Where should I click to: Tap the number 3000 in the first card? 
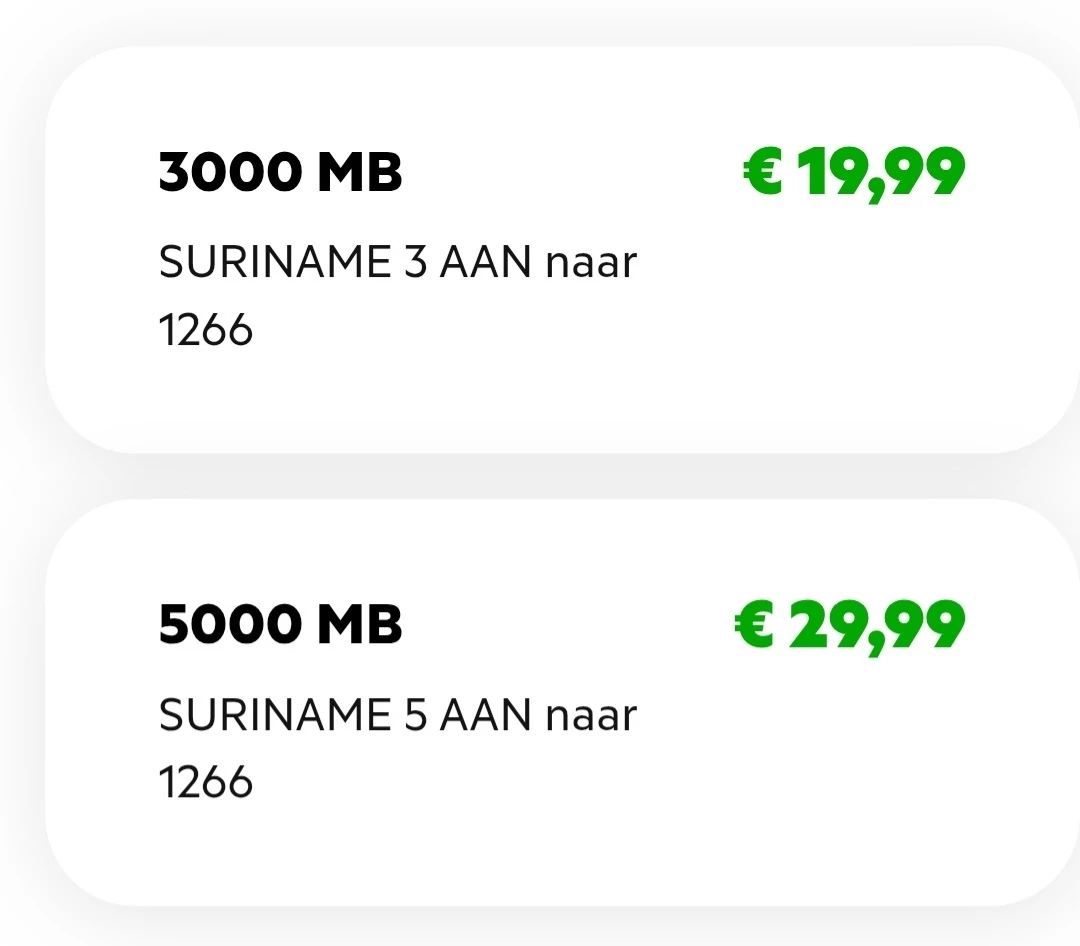[x=231, y=173]
